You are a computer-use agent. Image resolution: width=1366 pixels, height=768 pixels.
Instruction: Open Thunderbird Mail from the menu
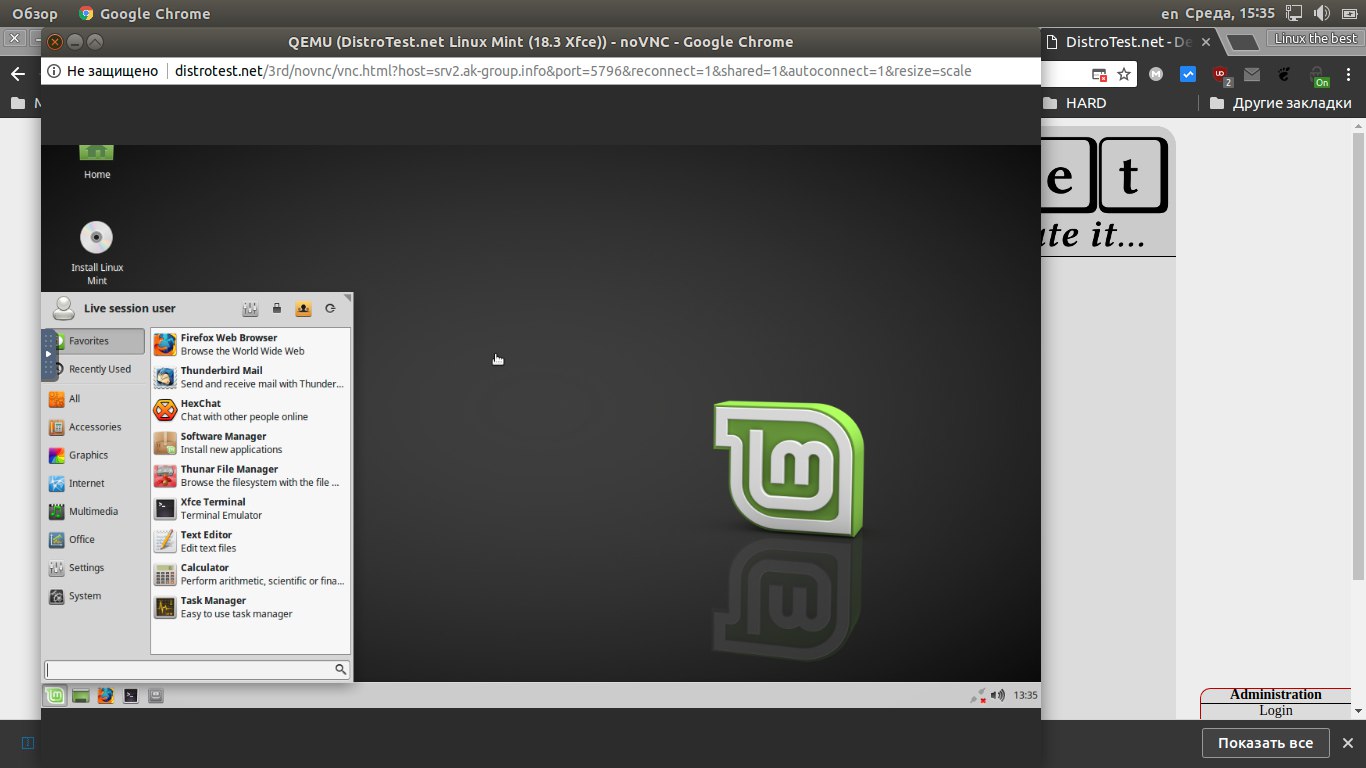tap(250, 377)
